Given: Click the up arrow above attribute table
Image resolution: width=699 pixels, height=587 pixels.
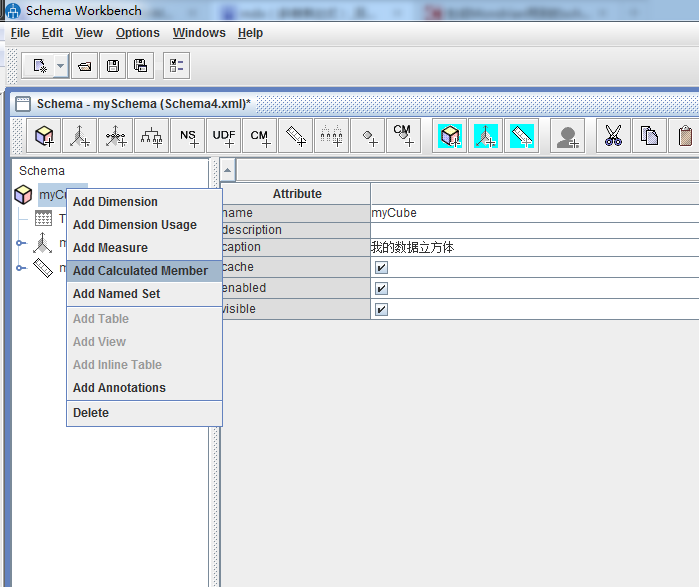Looking at the screenshot, I should click(228, 170).
